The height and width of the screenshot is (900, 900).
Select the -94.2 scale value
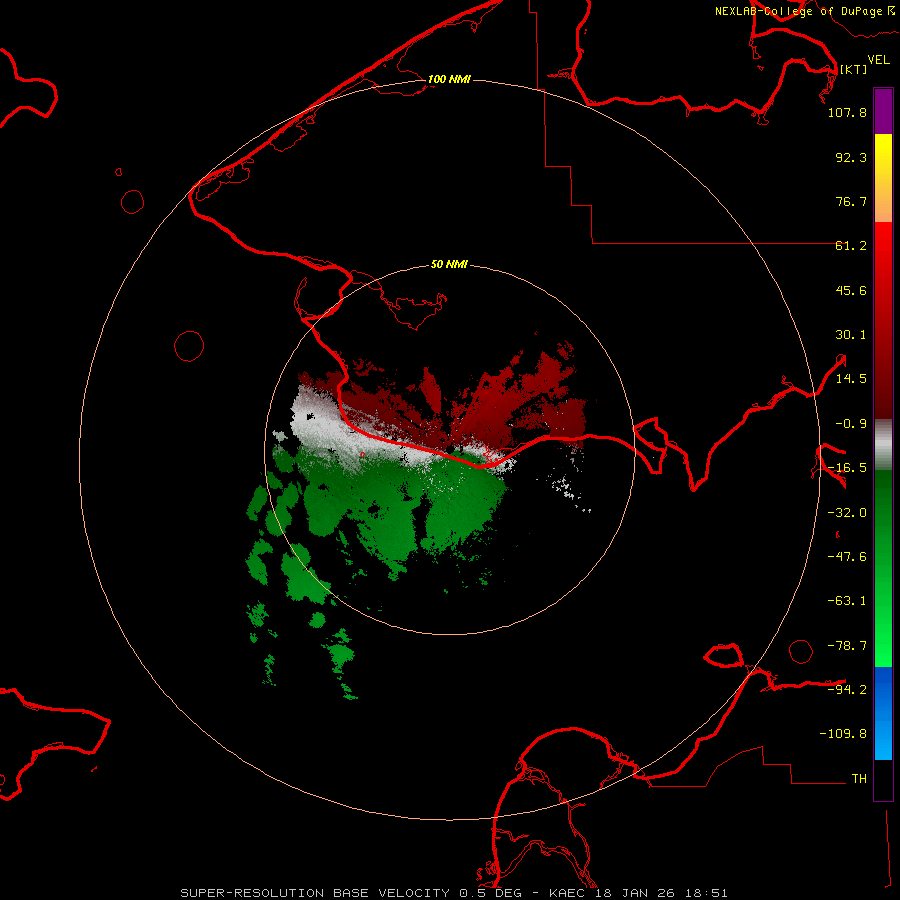(847, 689)
